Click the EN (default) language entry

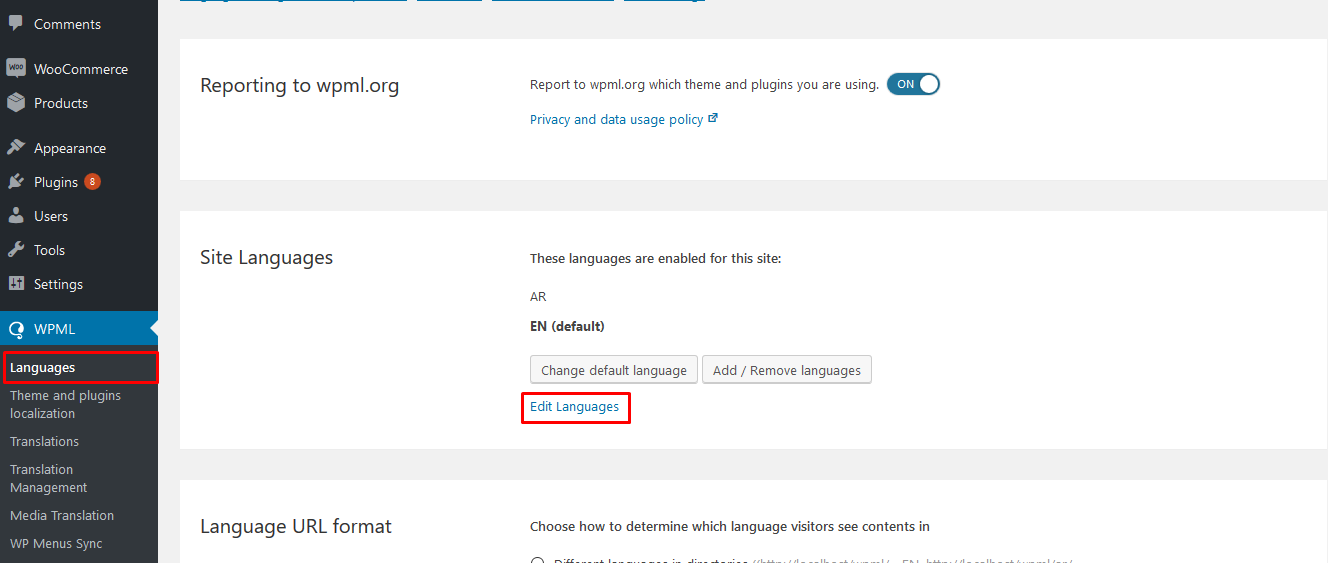click(567, 326)
